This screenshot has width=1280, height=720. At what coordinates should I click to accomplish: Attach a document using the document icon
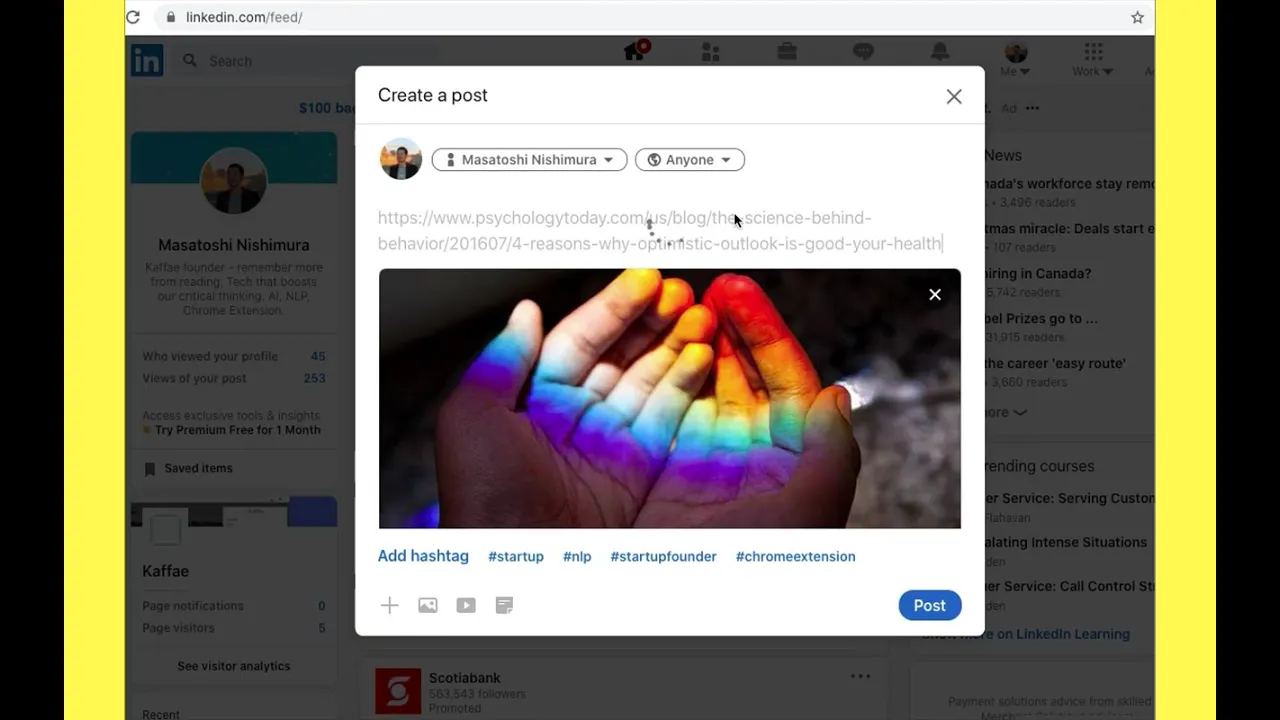[504, 605]
